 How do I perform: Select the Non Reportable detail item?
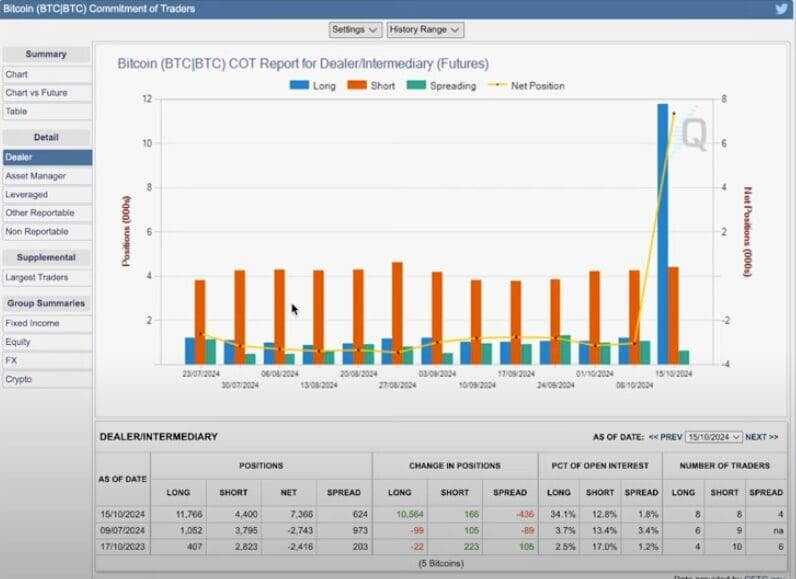pyautogui.click(x=47, y=231)
